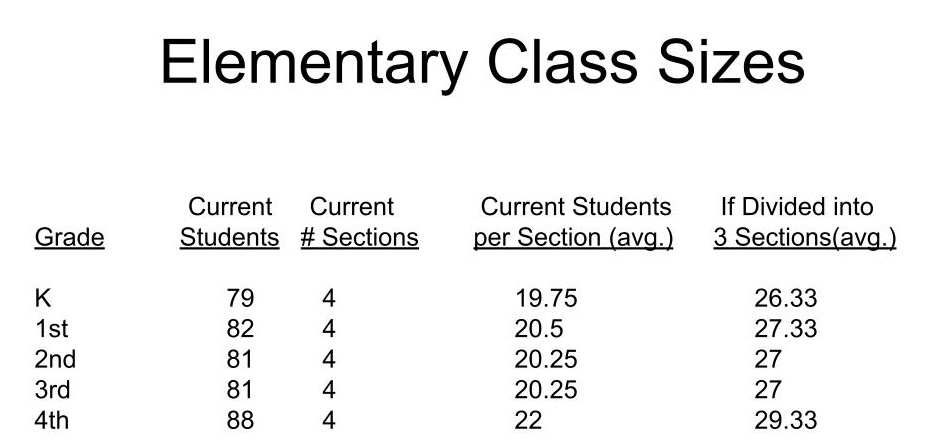Select the kindergarten student count 79
This screenshot has width=933, height=446.
(240, 298)
